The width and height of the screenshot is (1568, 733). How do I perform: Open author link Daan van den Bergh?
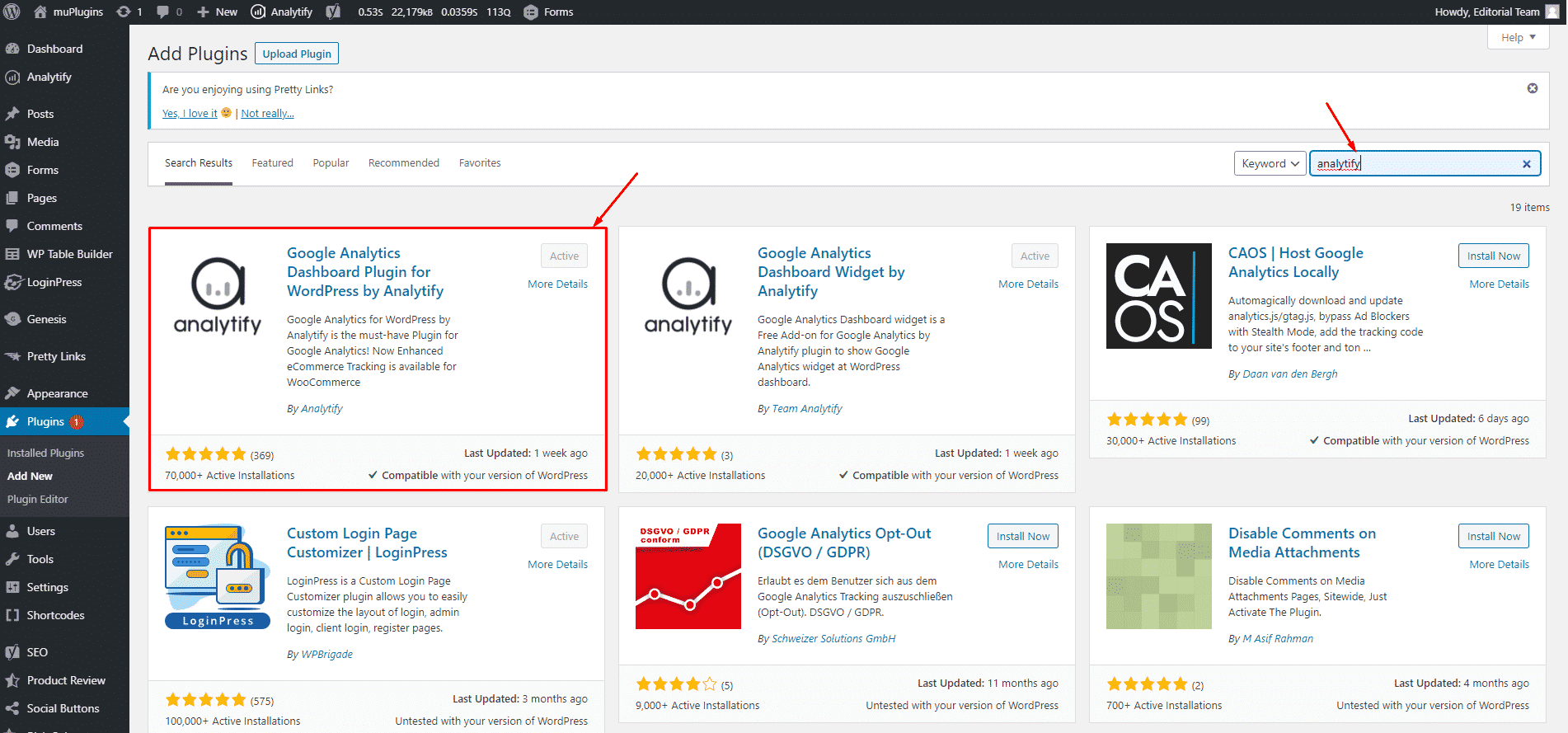1289,374
